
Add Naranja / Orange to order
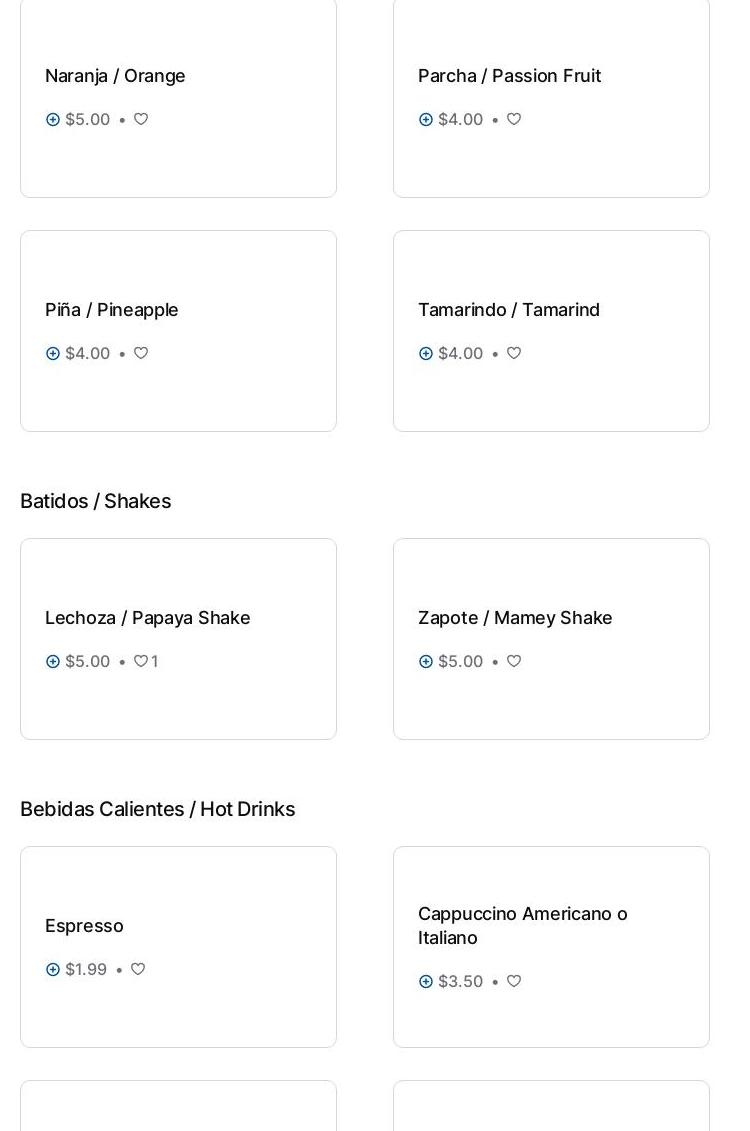pos(53,120)
